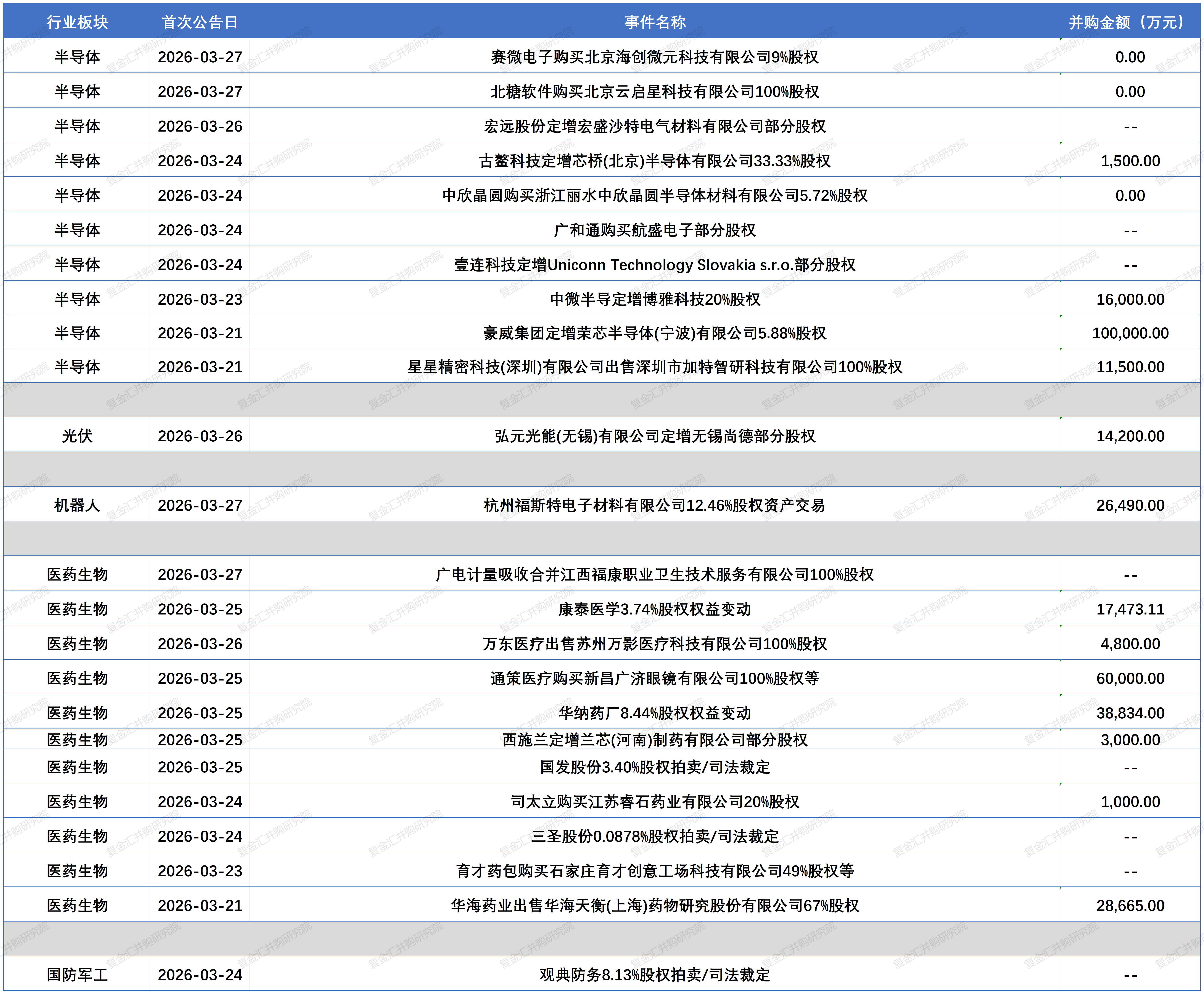1204x994 pixels.
Task: Click the date in the 华海药业 row
Action: tap(200, 906)
